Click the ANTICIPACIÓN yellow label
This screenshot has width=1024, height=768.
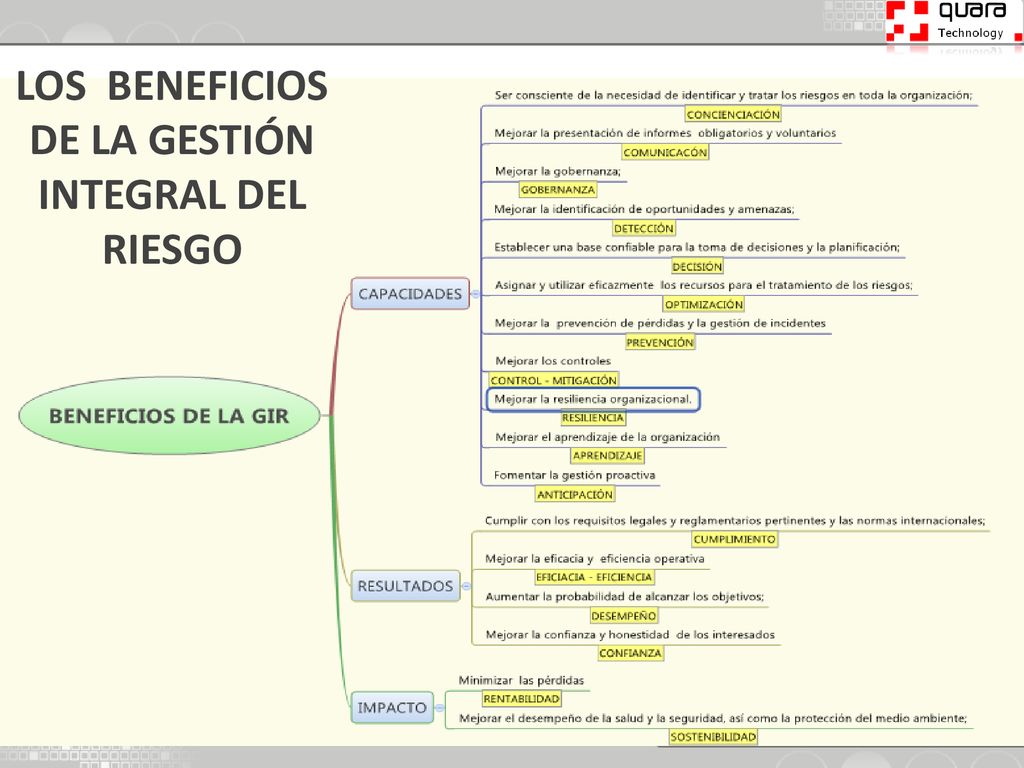point(575,494)
